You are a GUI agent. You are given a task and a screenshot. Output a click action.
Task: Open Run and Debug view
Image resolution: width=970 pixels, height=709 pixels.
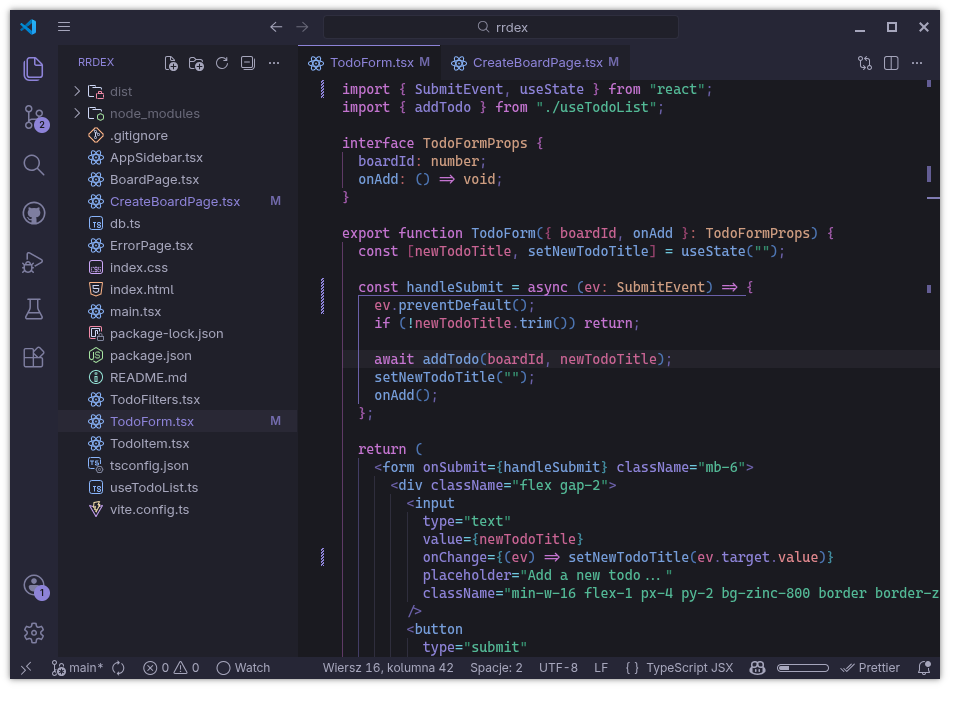[x=33, y=262]
